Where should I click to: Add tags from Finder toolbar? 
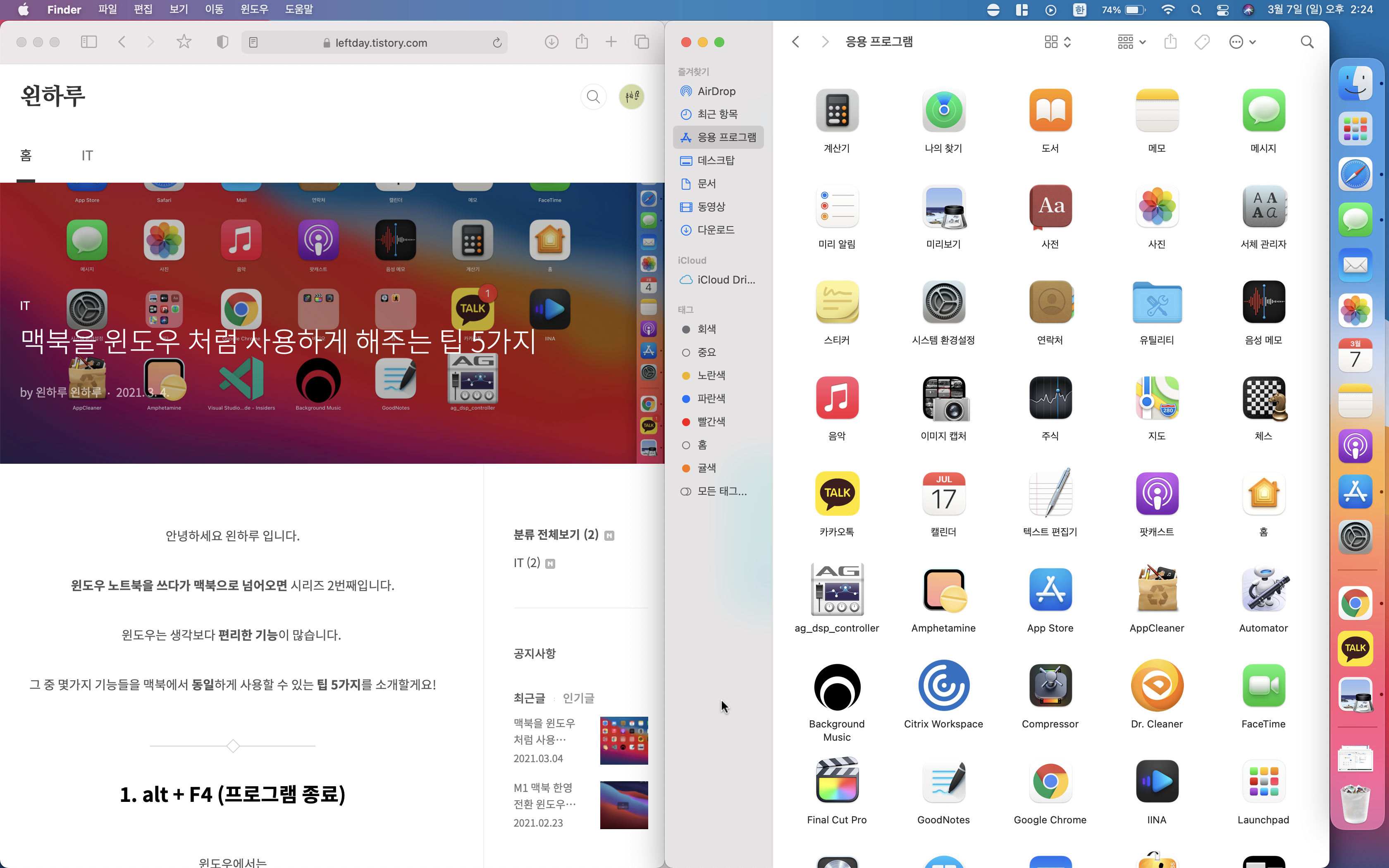[x=1202, y=42]
